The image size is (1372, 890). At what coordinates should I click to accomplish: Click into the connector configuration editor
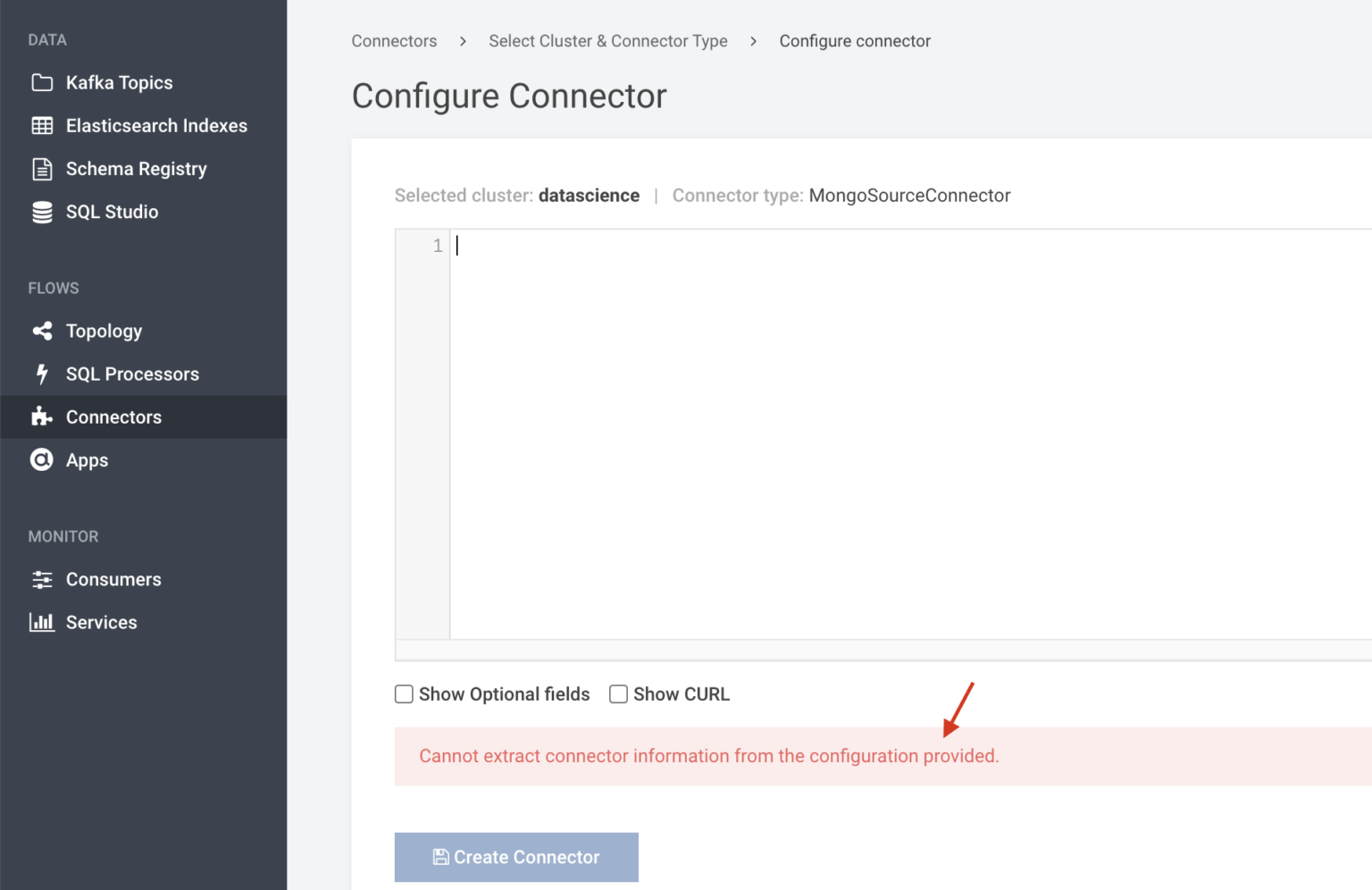pyautogui.click(x=911, y=434)
